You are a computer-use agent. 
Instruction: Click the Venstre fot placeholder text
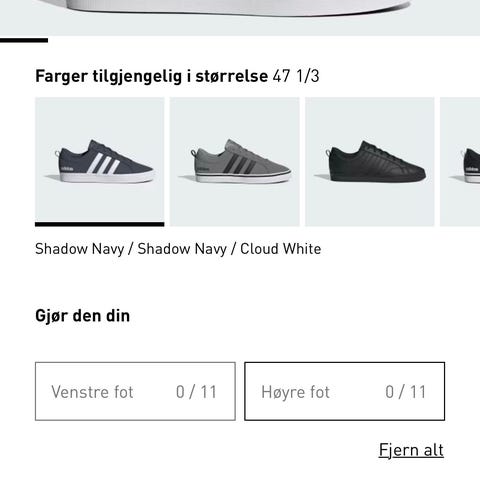pos(92,392)
